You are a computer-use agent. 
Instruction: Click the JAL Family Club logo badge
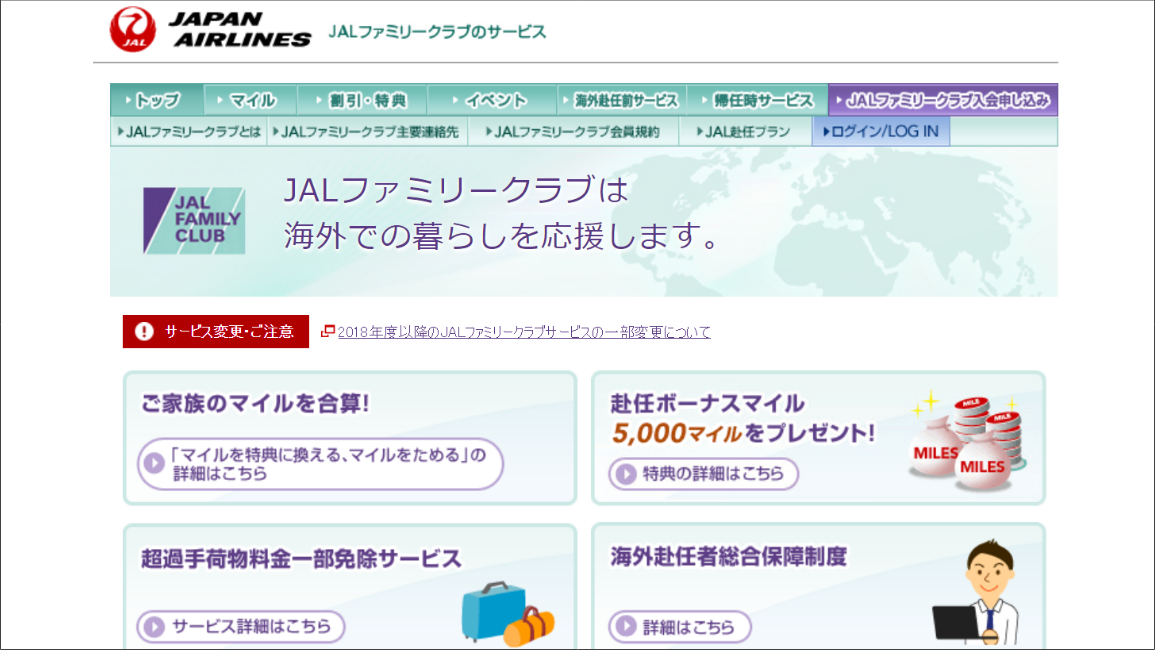coord(194,221)
